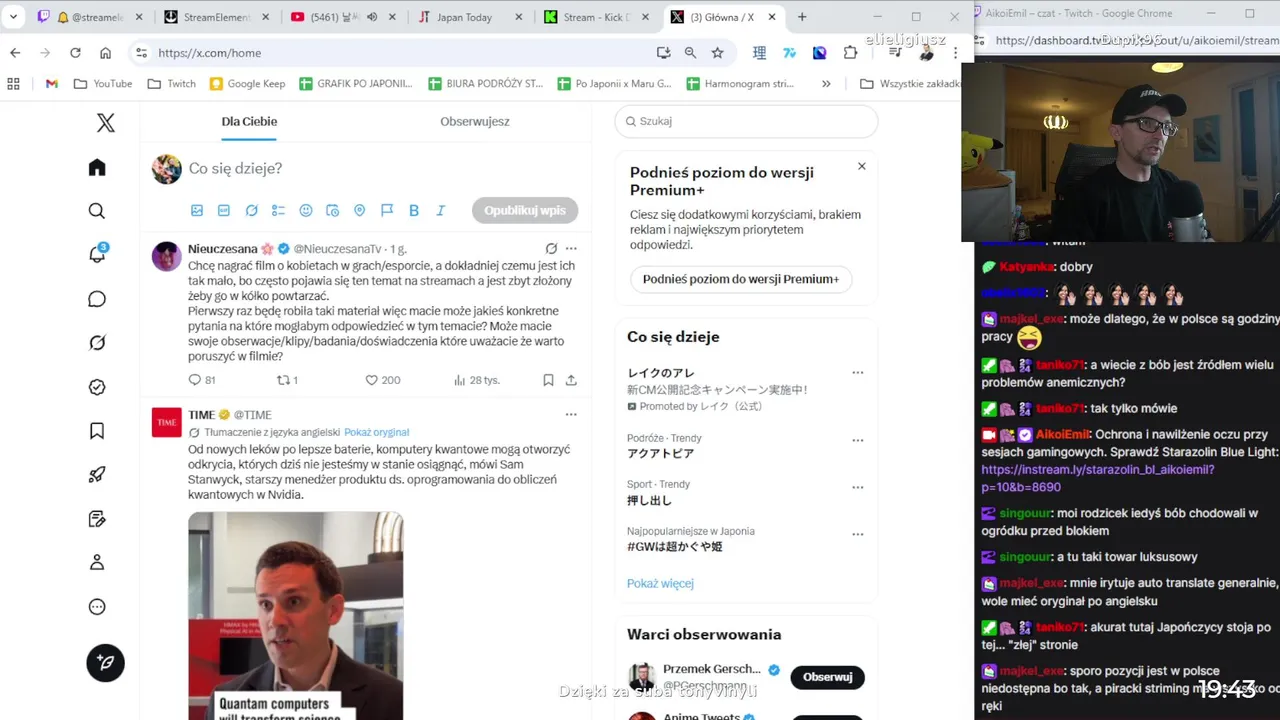Open Explore search in X sidebar
Screen dimensions: 1280x720
point(97,211)
